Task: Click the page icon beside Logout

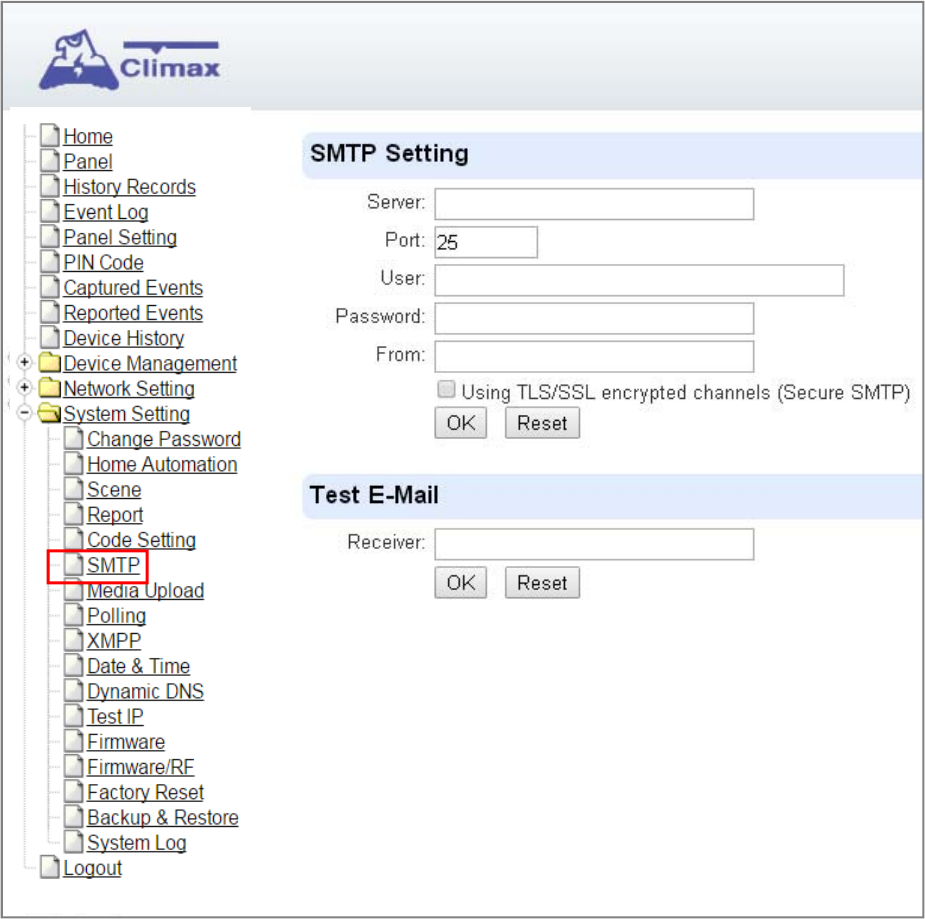Action: point(50,868)
